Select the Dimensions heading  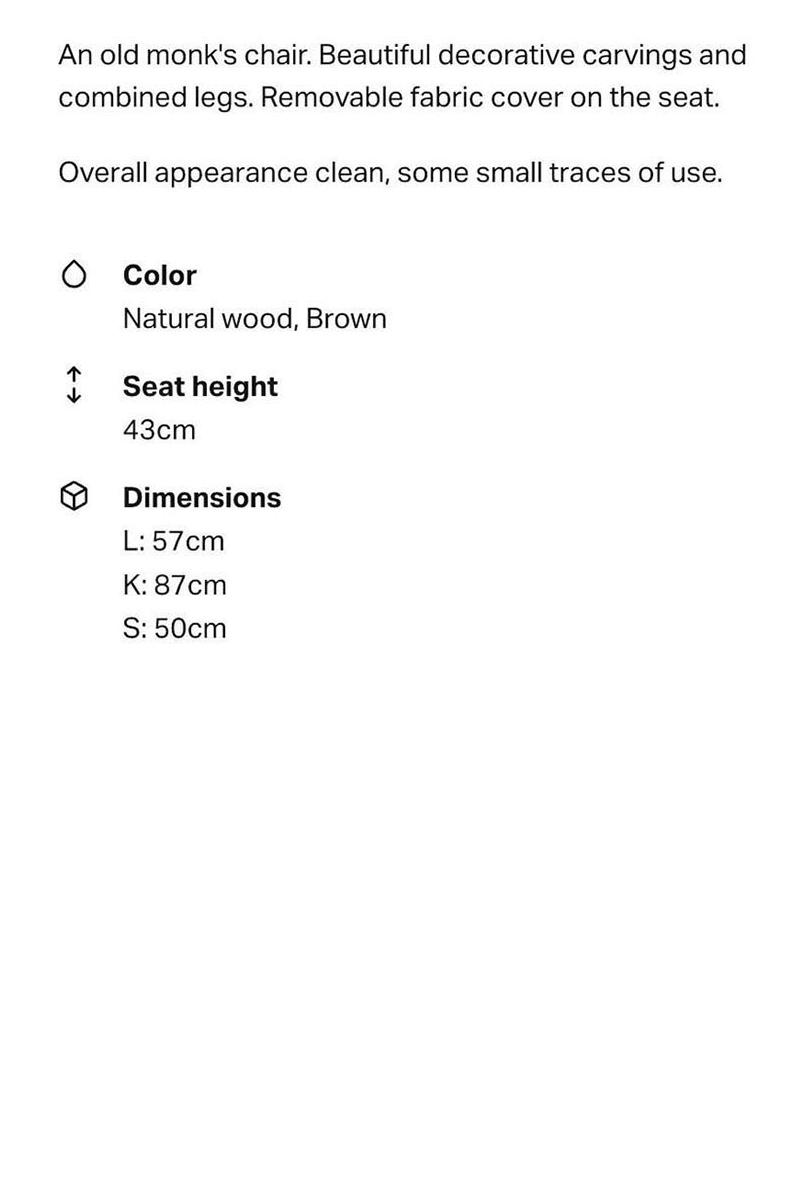click(202, 498)
